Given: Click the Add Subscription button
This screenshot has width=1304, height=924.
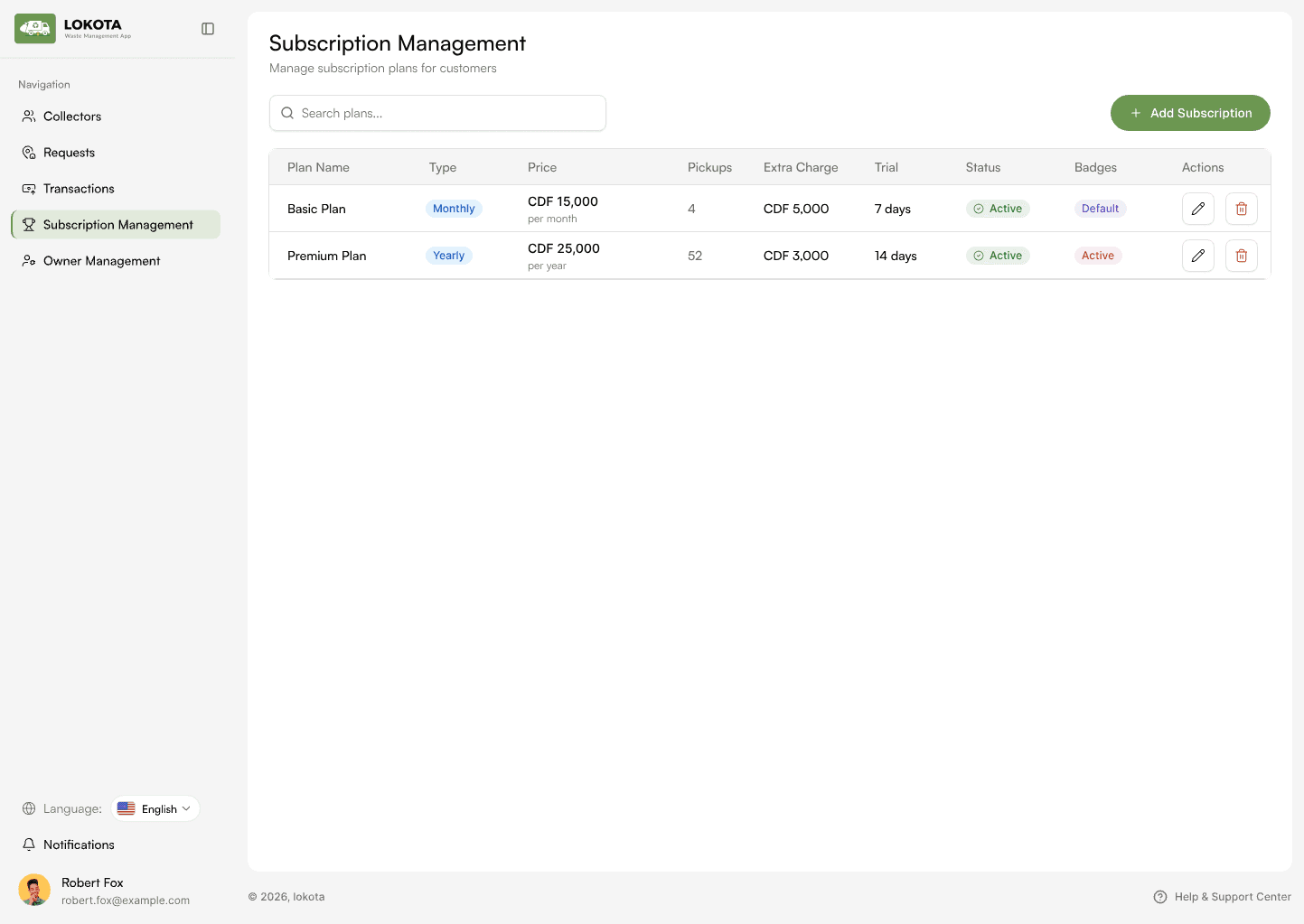Looking at the screenshot, I should [x=1190, y=113].
